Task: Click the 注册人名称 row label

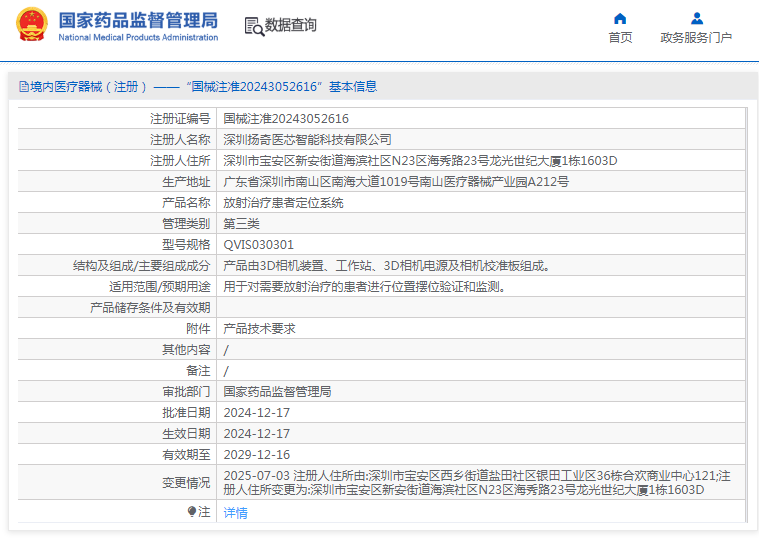Action: 180,140
